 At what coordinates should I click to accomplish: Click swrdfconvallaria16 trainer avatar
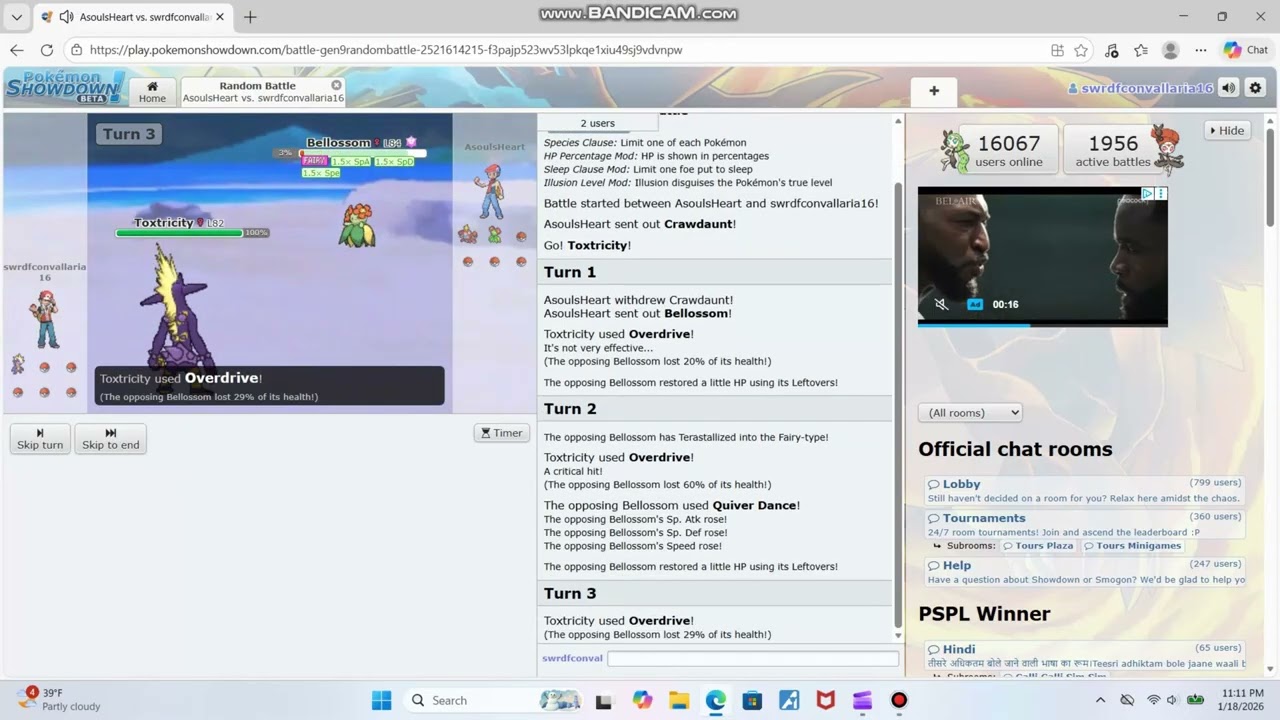pos(44,318)
